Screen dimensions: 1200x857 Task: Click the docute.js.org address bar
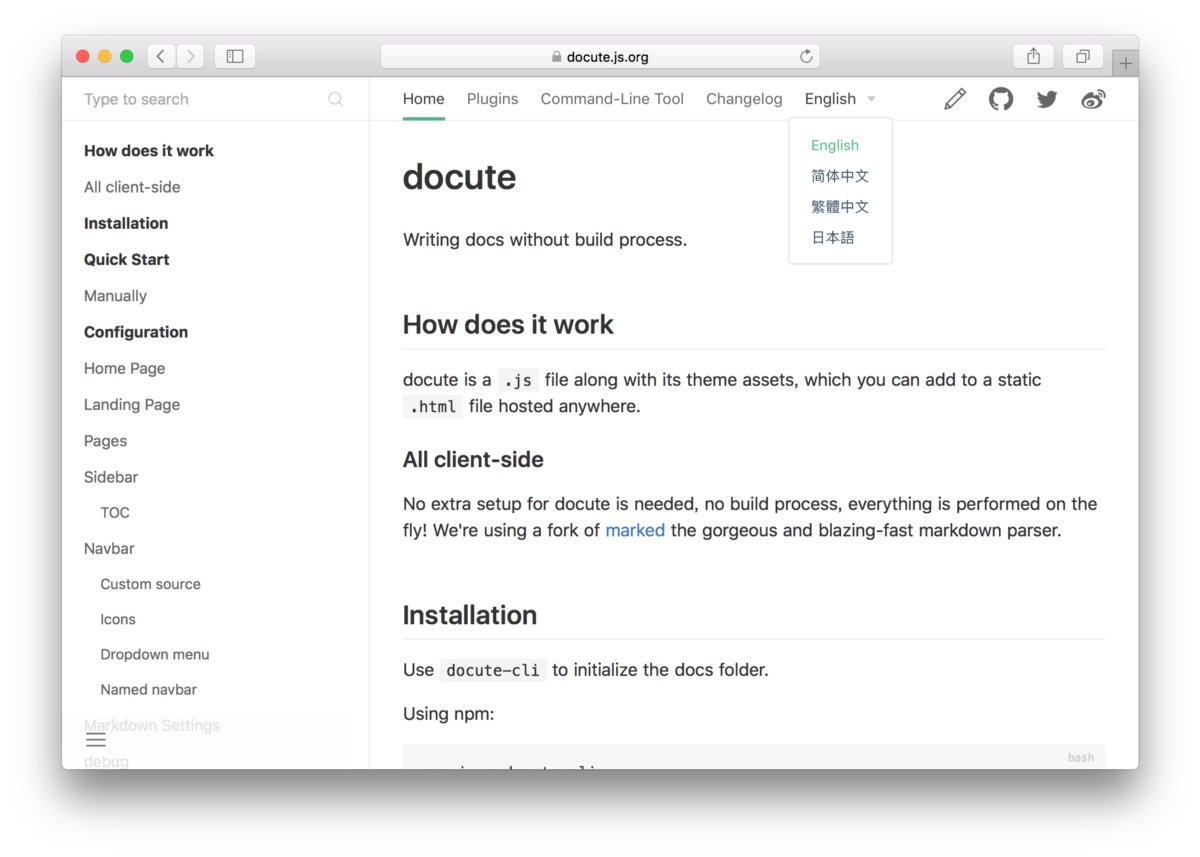coord(600,57)
